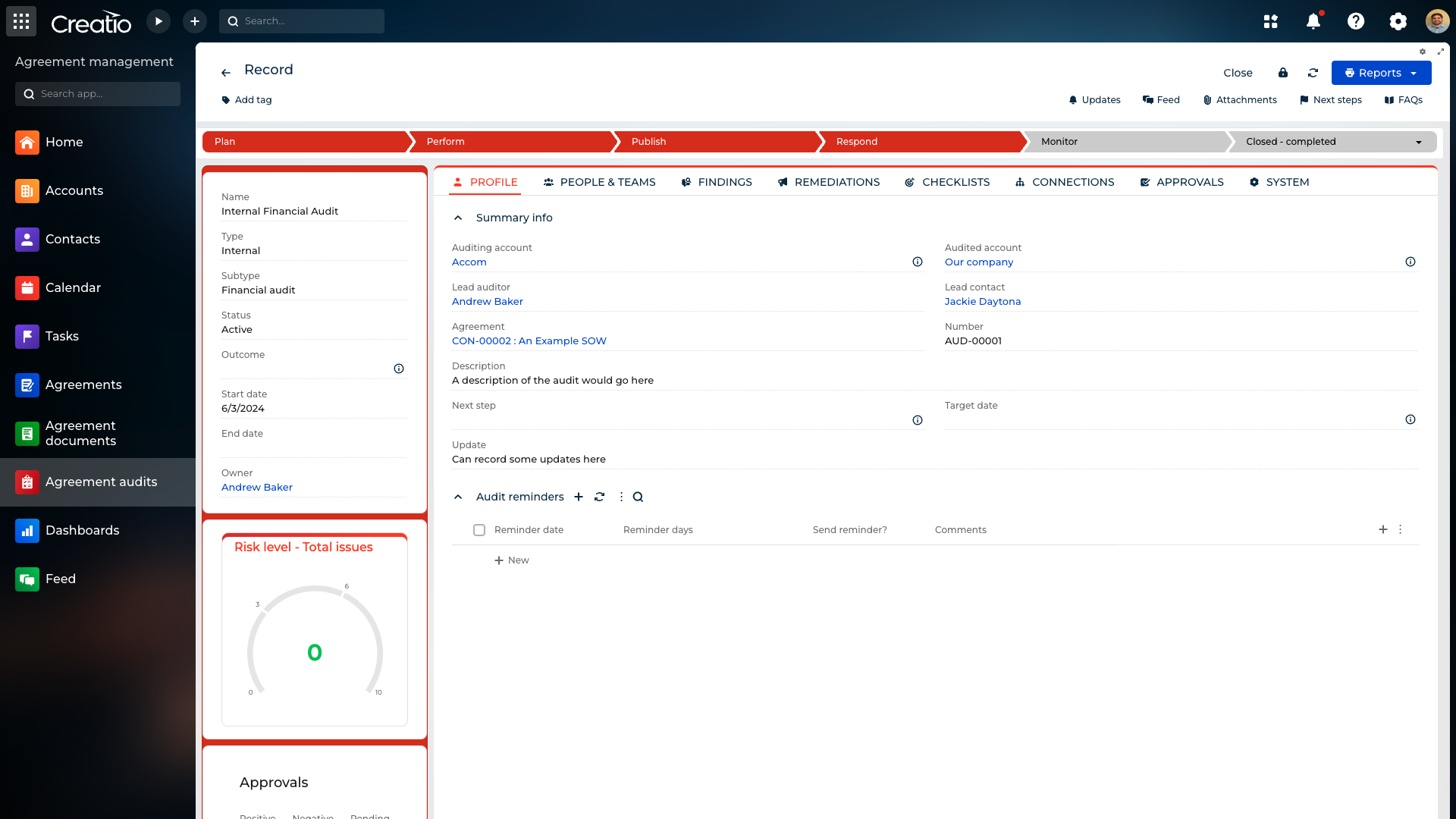Open the Updates panel

point(1094,100)
